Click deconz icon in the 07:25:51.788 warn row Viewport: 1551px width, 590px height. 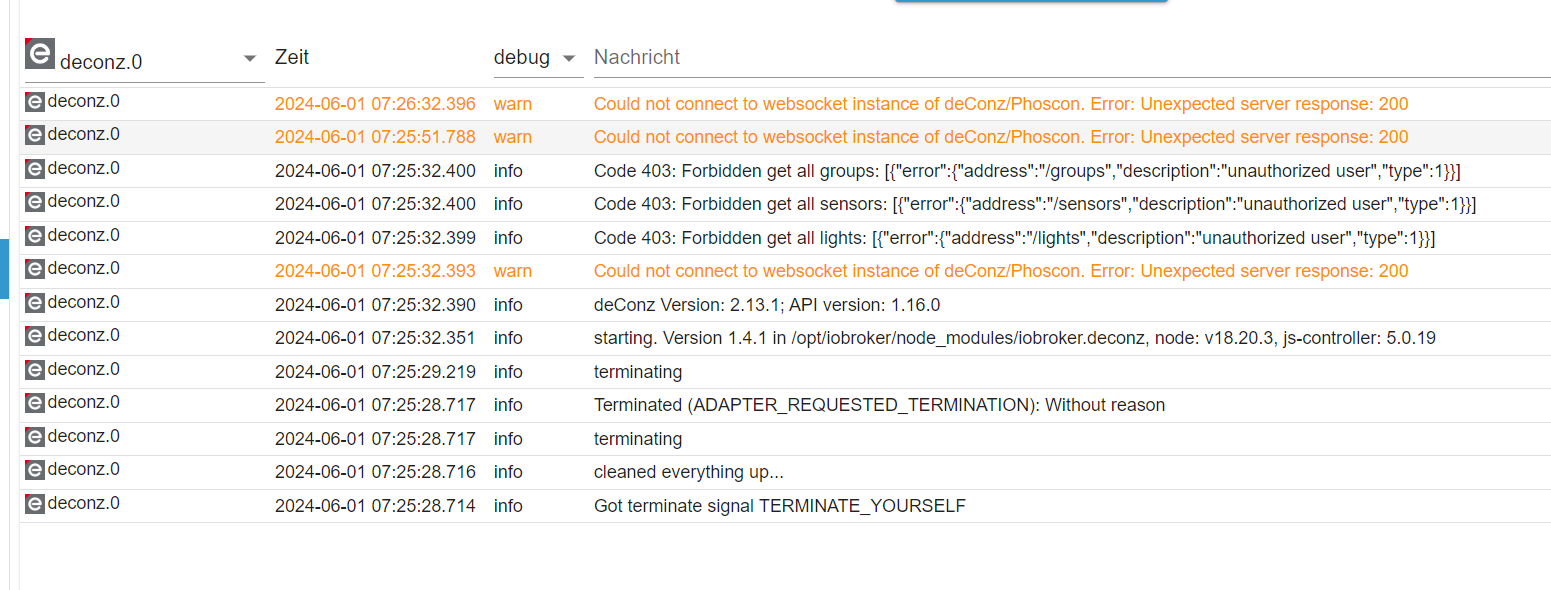pos(35,135)
